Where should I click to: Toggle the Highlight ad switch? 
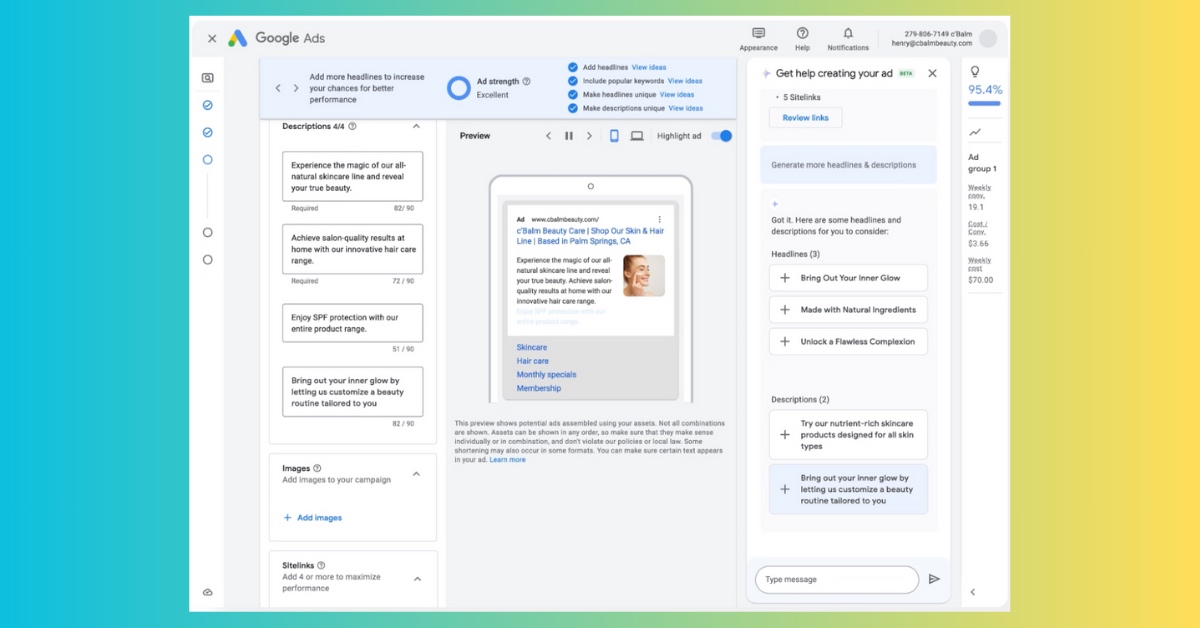pos(721,136)
